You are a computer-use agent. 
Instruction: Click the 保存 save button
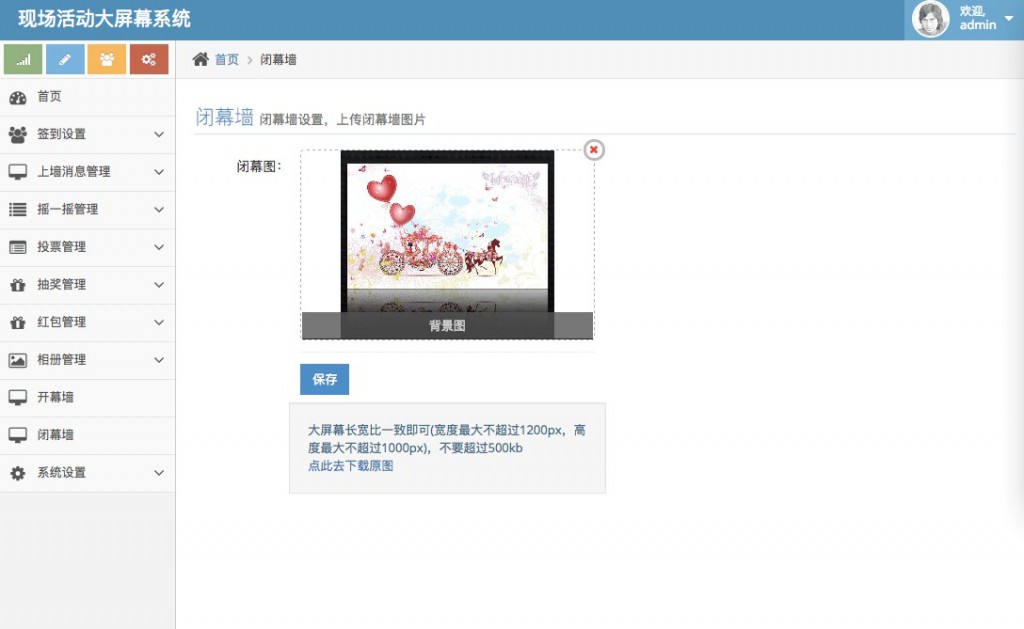325,379
